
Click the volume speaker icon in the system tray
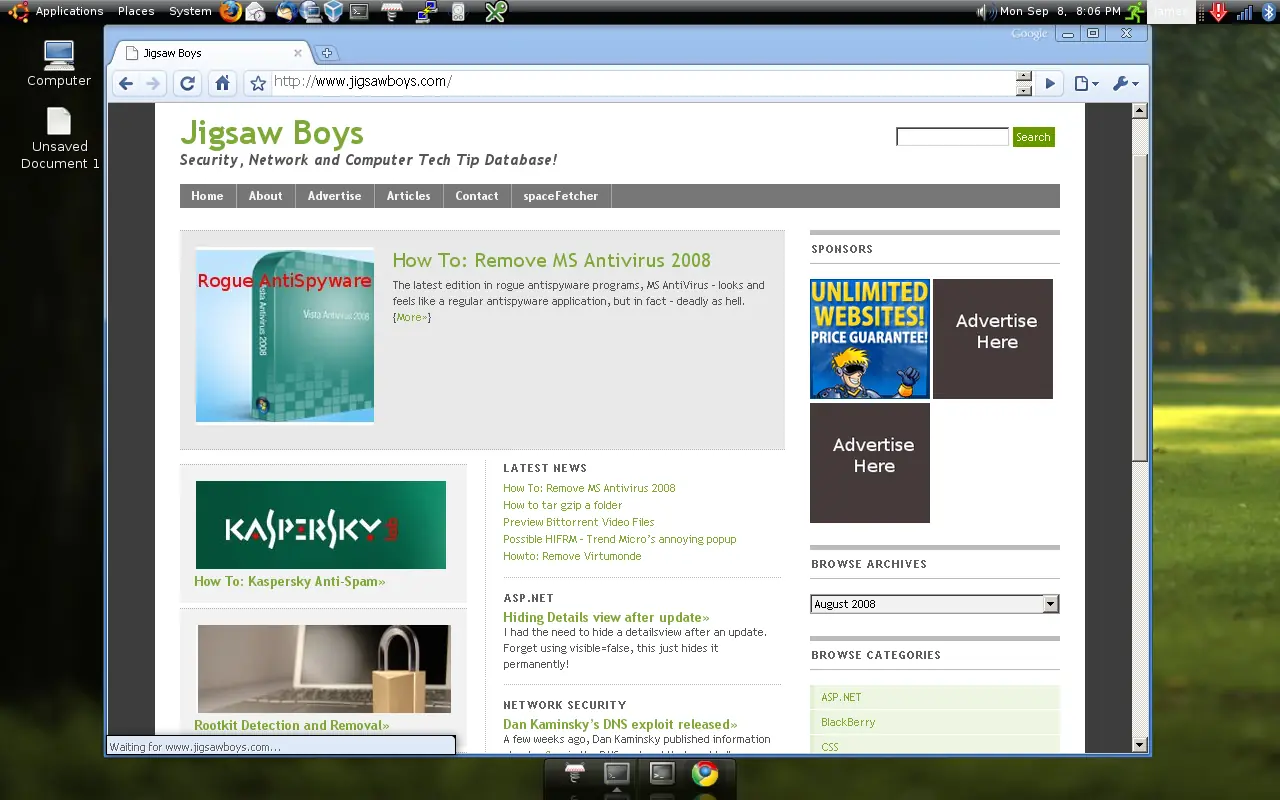(985, 12)
